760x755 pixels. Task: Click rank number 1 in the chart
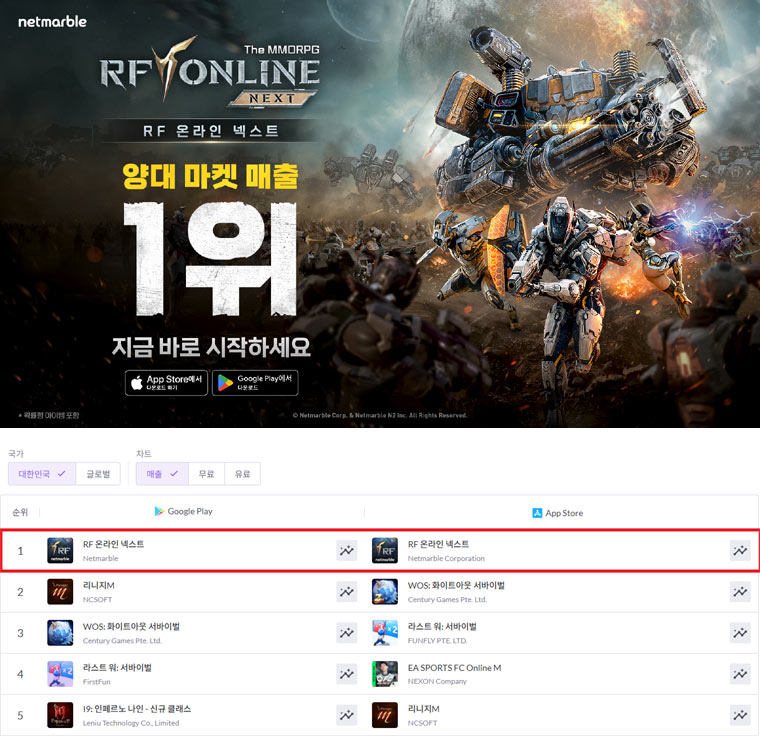(x=20, y=551)
